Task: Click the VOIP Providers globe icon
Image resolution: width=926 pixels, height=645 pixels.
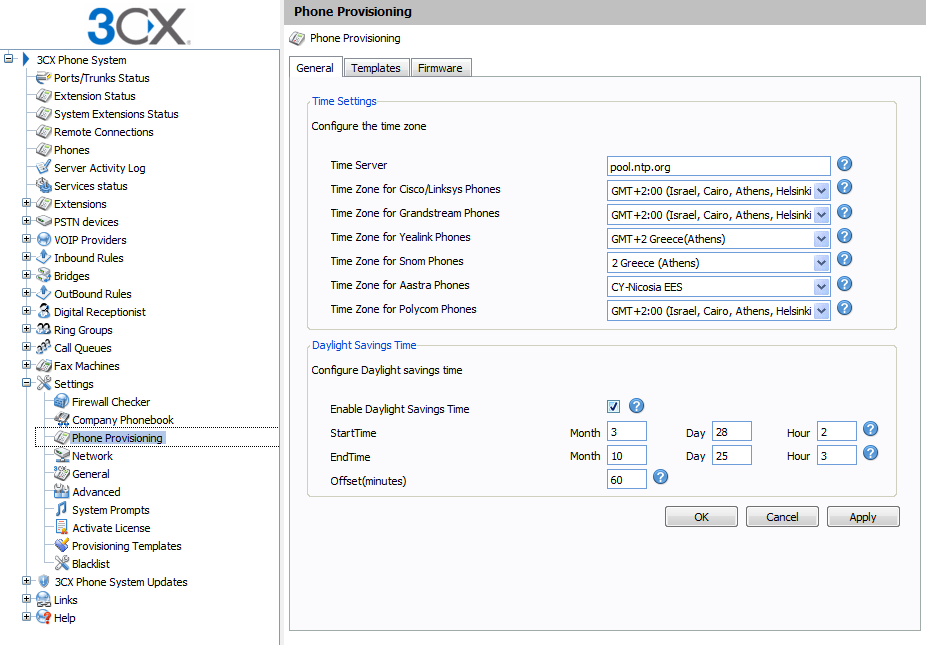Action: (x=44, y=239)
